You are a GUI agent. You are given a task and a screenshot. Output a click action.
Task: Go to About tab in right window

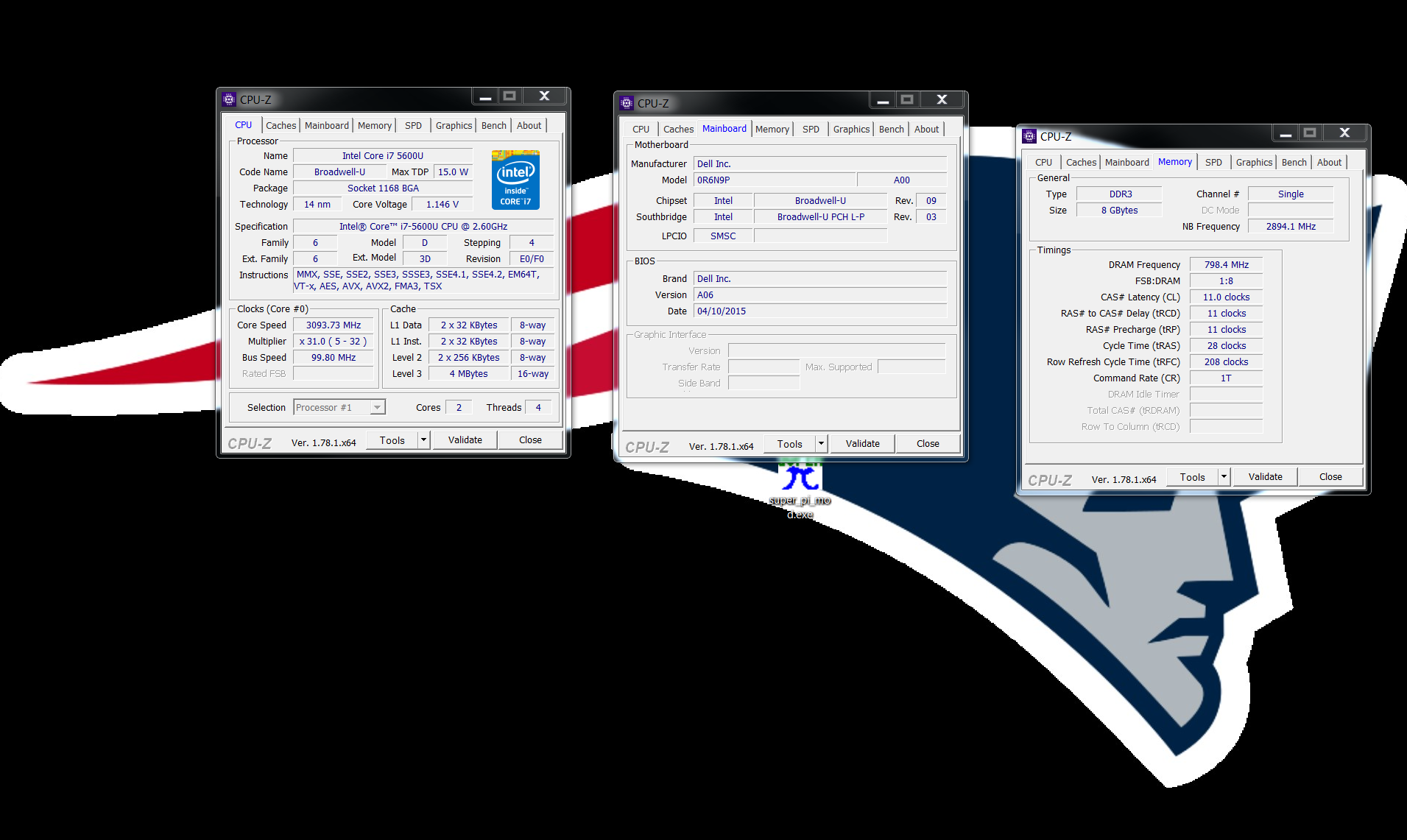coord(1329,163)
